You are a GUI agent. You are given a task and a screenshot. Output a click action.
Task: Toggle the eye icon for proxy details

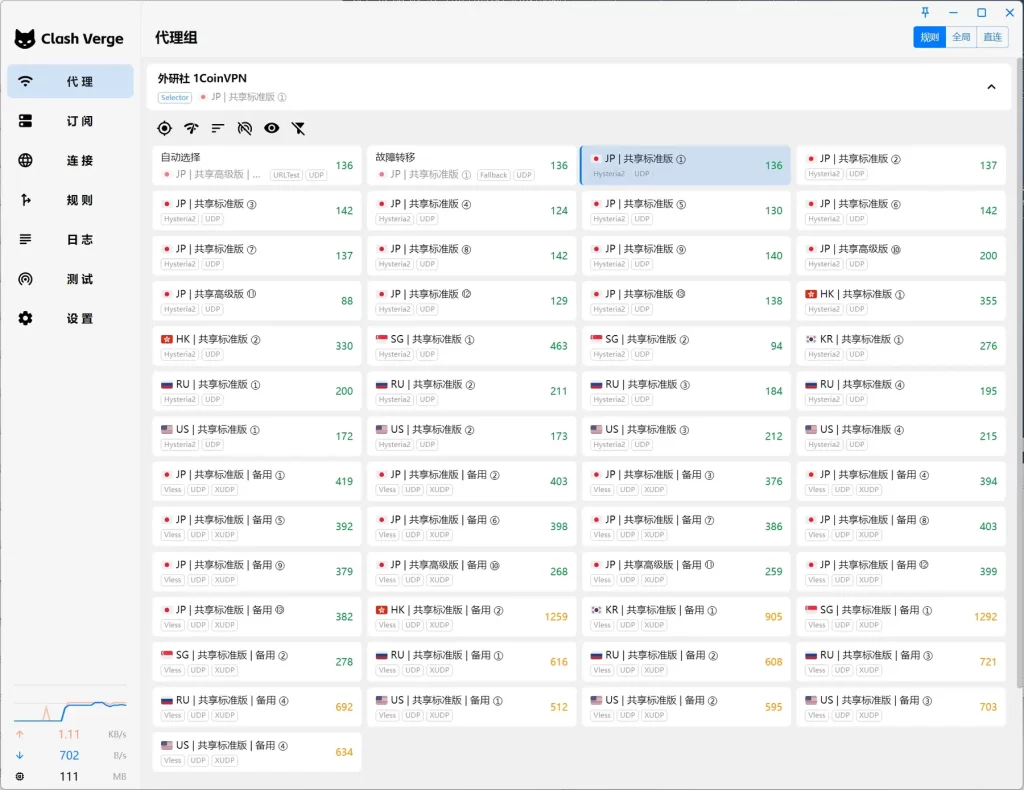click(271, 128)
